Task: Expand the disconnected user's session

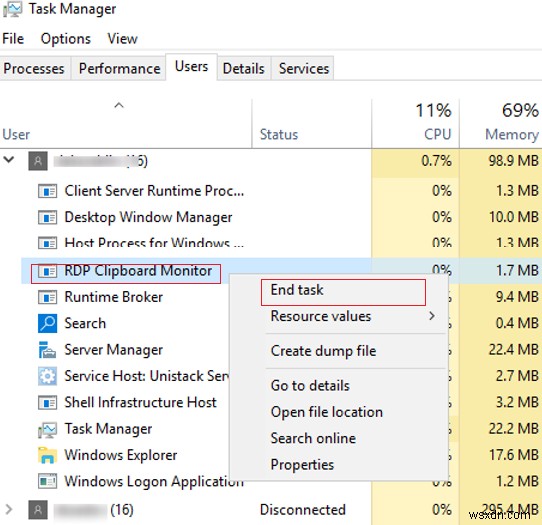Action: [x=9, y=509]
